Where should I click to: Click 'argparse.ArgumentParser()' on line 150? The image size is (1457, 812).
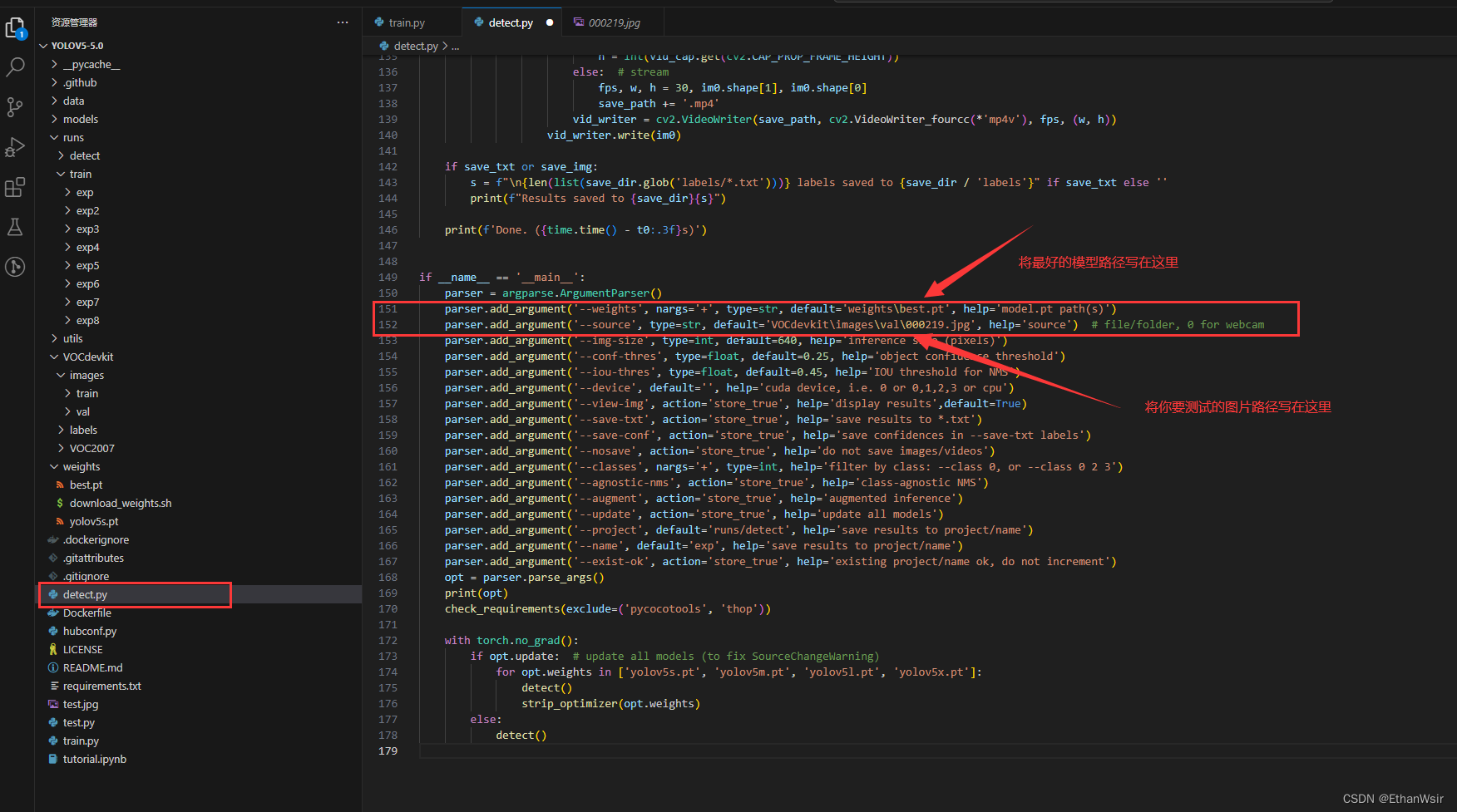pos(582,293)
